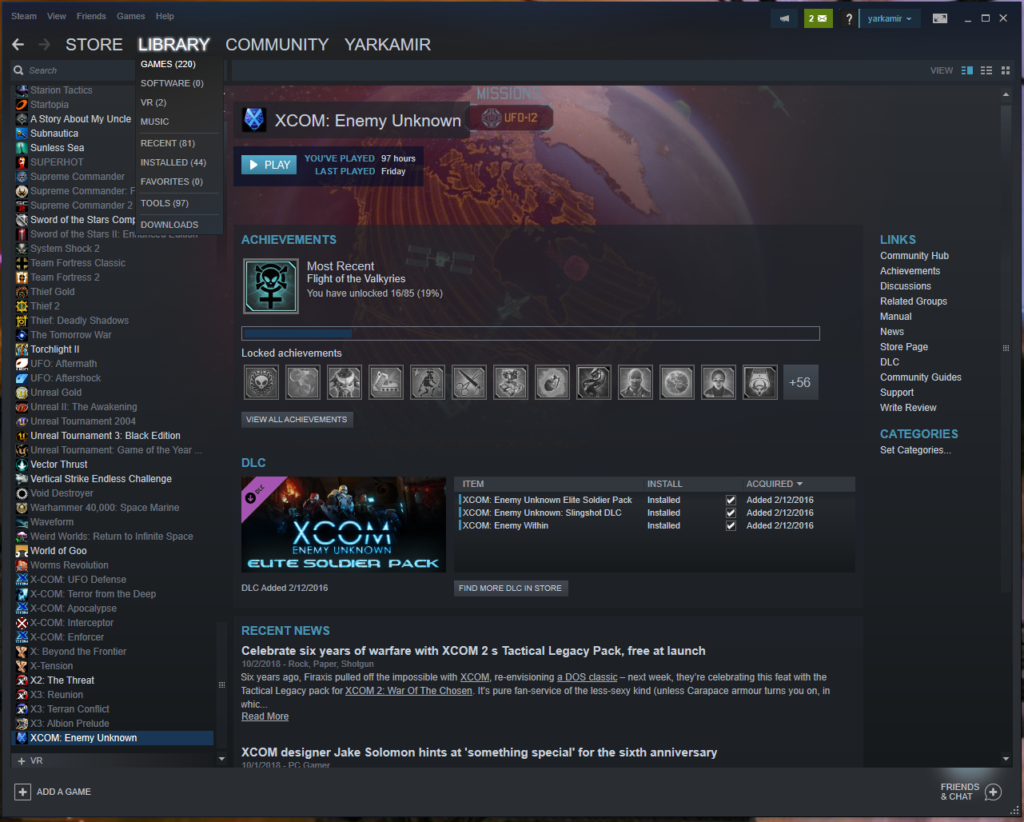Open the Friends menu
This screenshot has height=822, width=1024.
pos(91,16)
